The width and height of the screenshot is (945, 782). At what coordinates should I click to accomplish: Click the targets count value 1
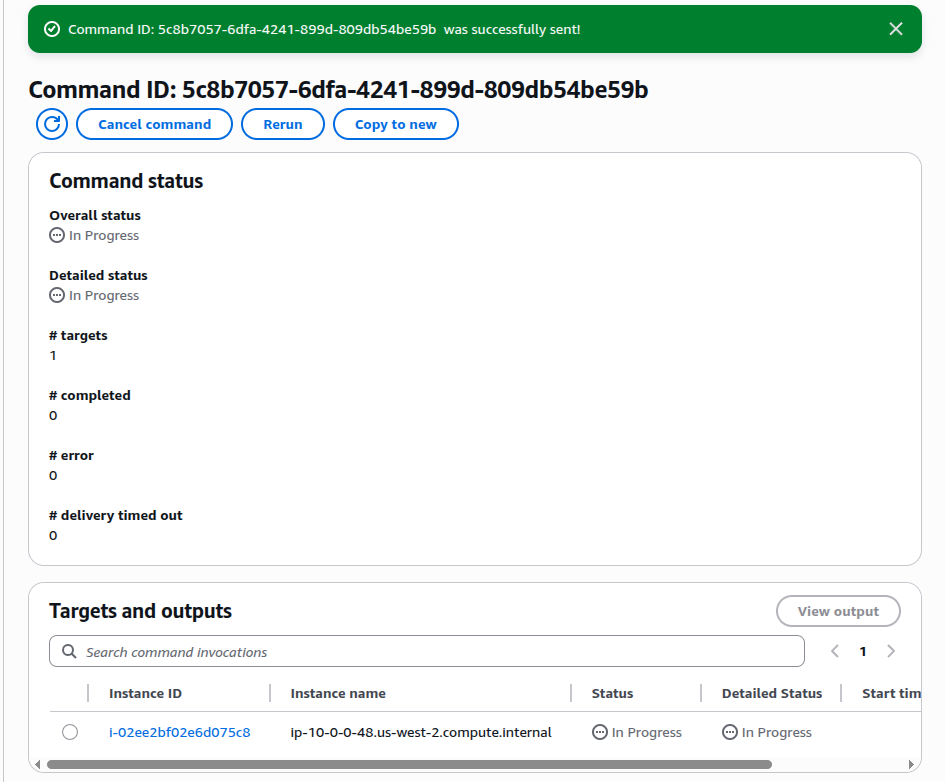[53, 355]
